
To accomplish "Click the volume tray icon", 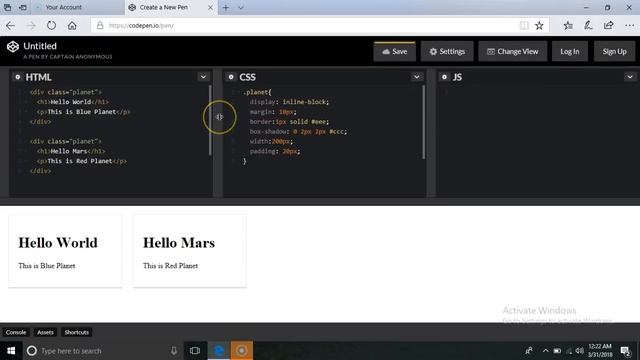I will pyautogui.click(x=580, y=351).
